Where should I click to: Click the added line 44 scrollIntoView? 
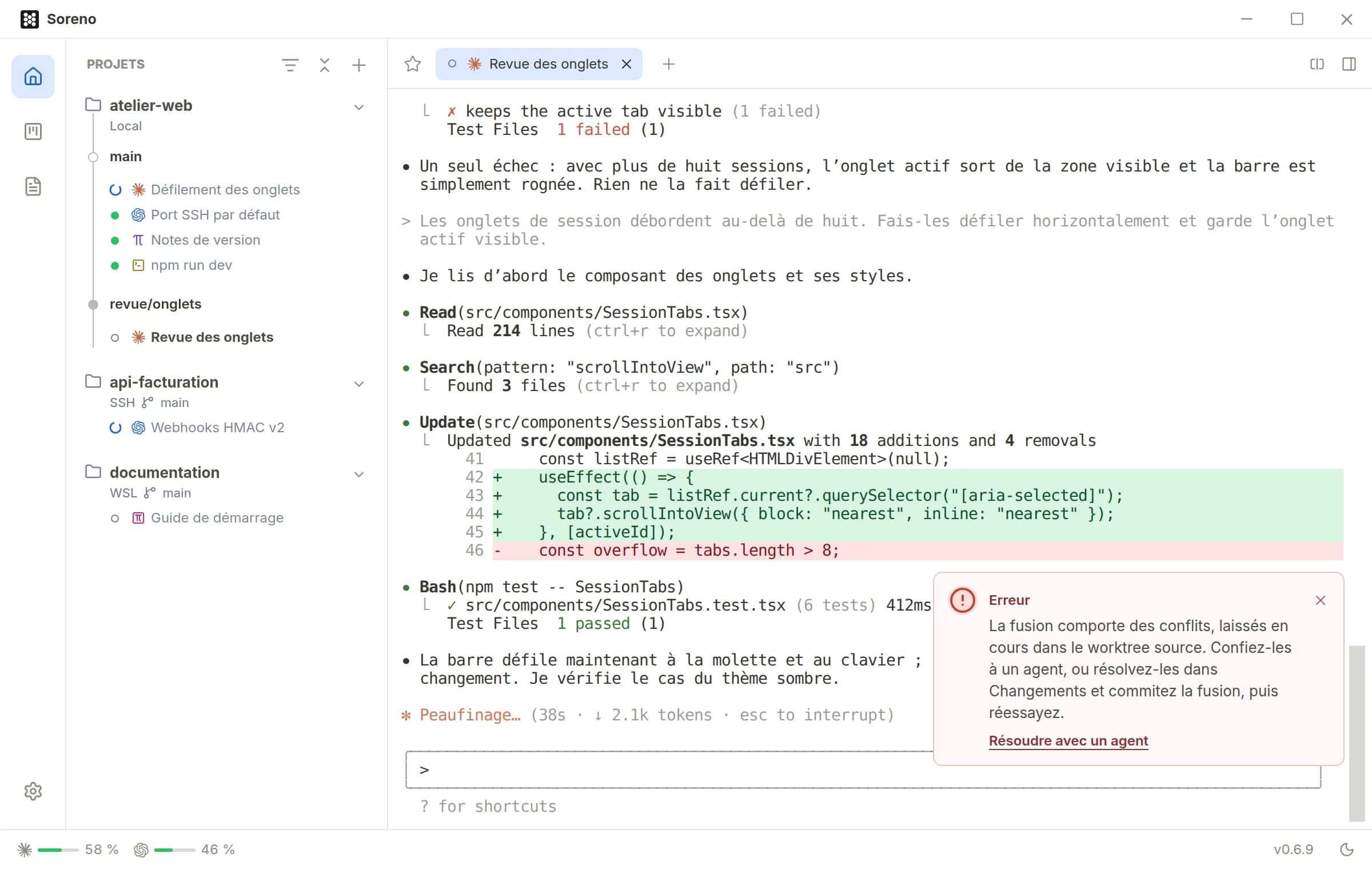coord(918,514)
